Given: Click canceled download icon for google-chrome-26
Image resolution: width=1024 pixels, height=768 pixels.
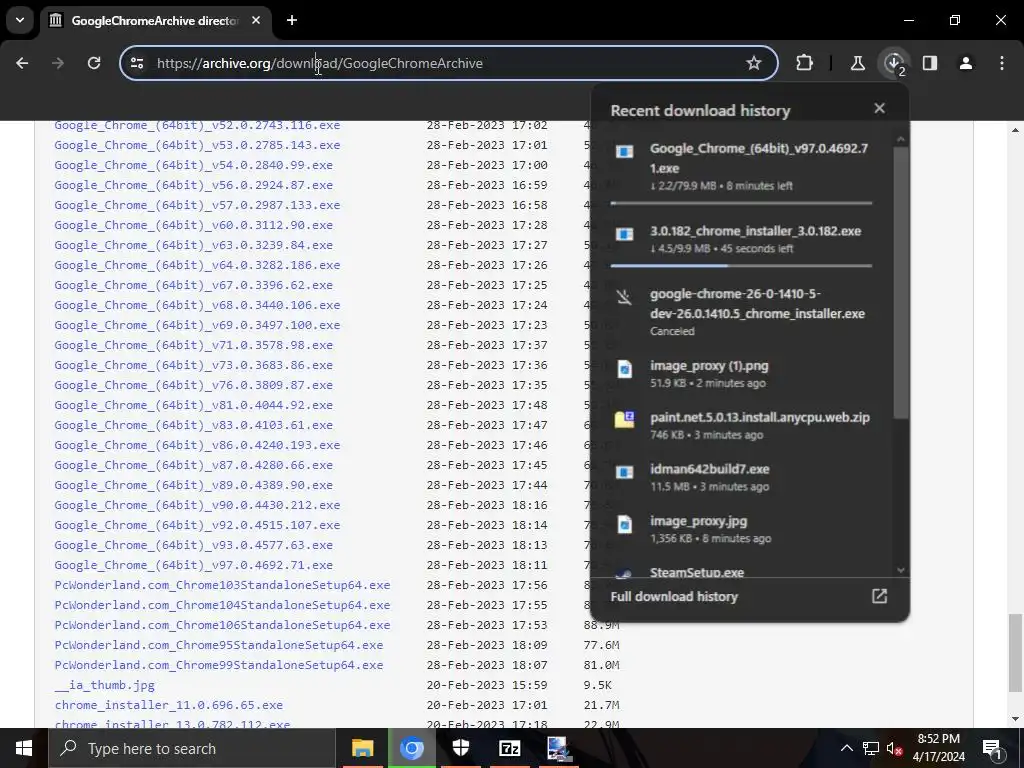Looking at the screenshot, I should (624, 298).
